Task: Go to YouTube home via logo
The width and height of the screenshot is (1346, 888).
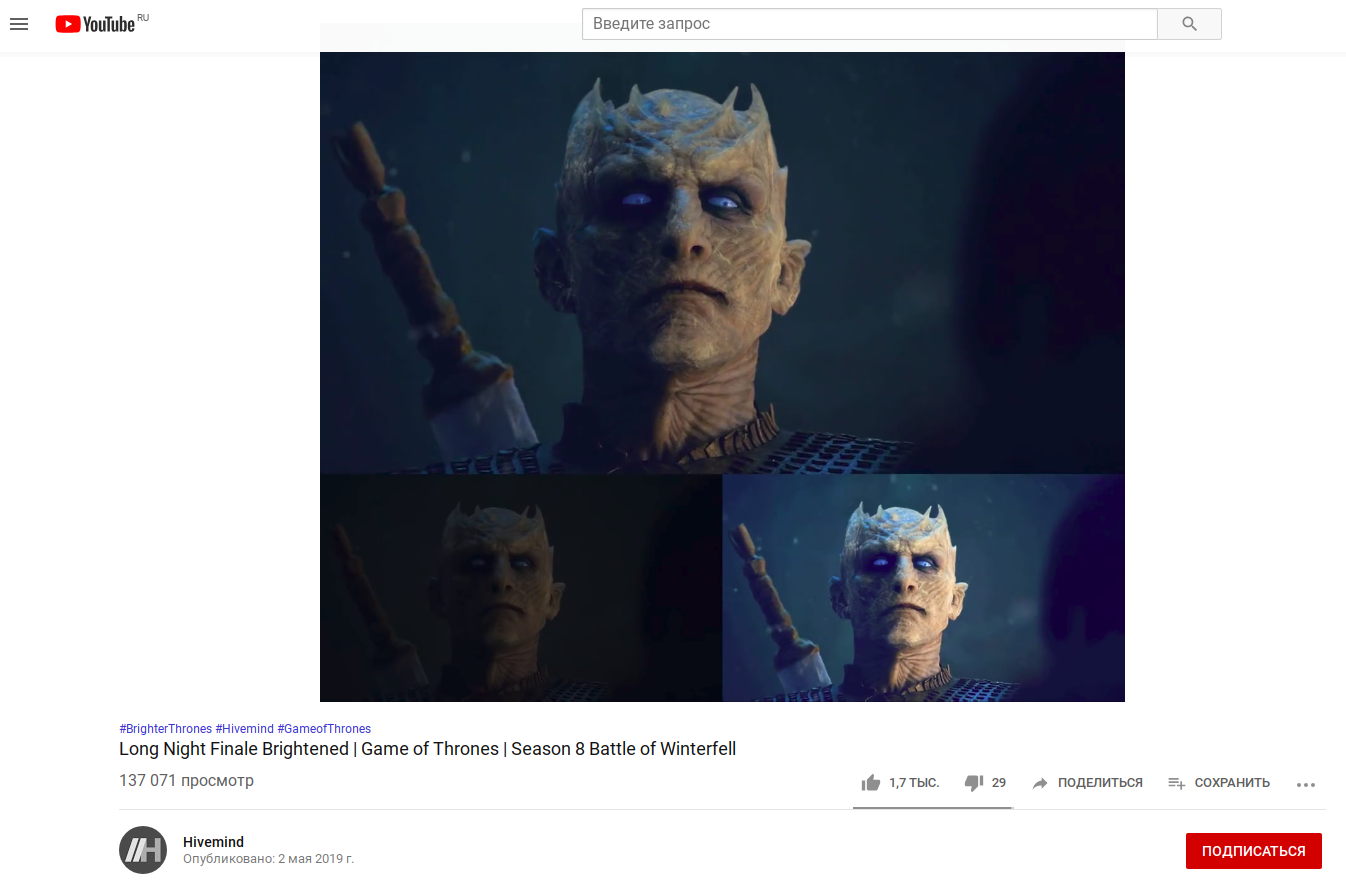Action: [x=95, y=24]
